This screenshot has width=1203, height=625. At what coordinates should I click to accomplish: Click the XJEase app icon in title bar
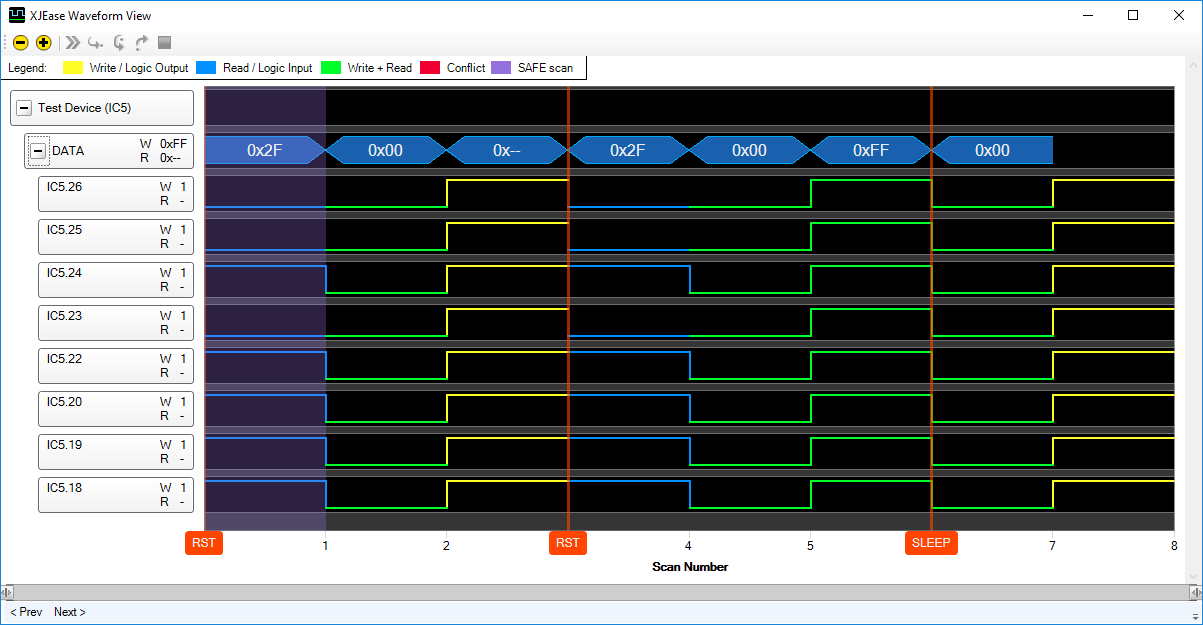click(16, 15)
